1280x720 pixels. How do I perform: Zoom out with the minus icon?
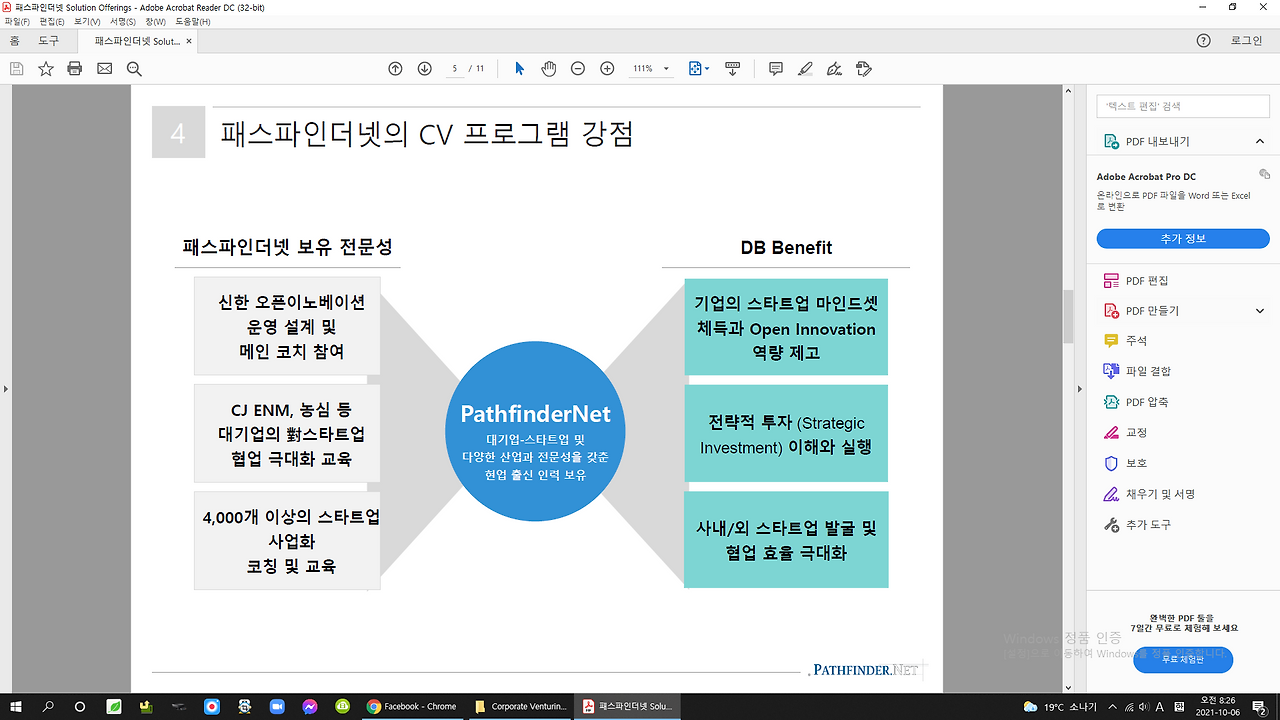[x=578, y=69]
